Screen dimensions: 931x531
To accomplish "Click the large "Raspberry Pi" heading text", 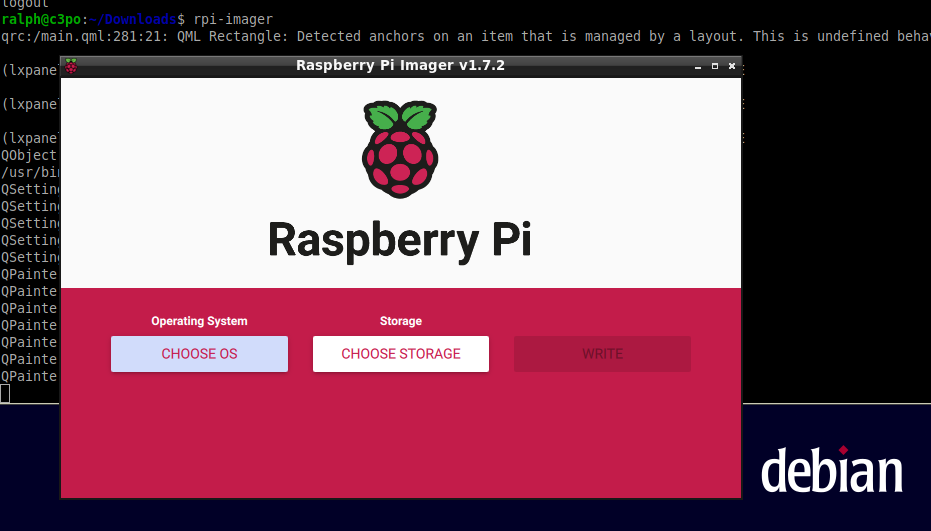I will pyautogui.click(x=400, y=241).
